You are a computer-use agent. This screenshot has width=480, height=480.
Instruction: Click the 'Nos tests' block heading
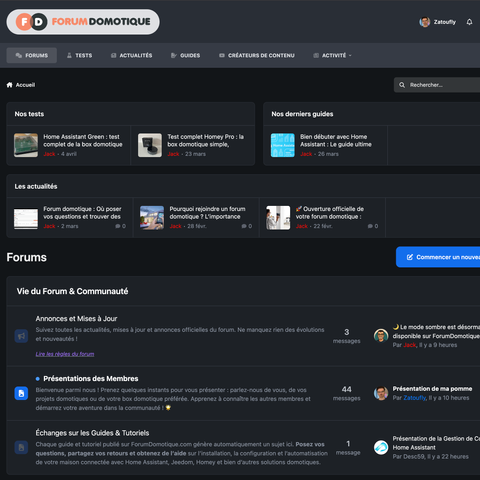point(29,114)
